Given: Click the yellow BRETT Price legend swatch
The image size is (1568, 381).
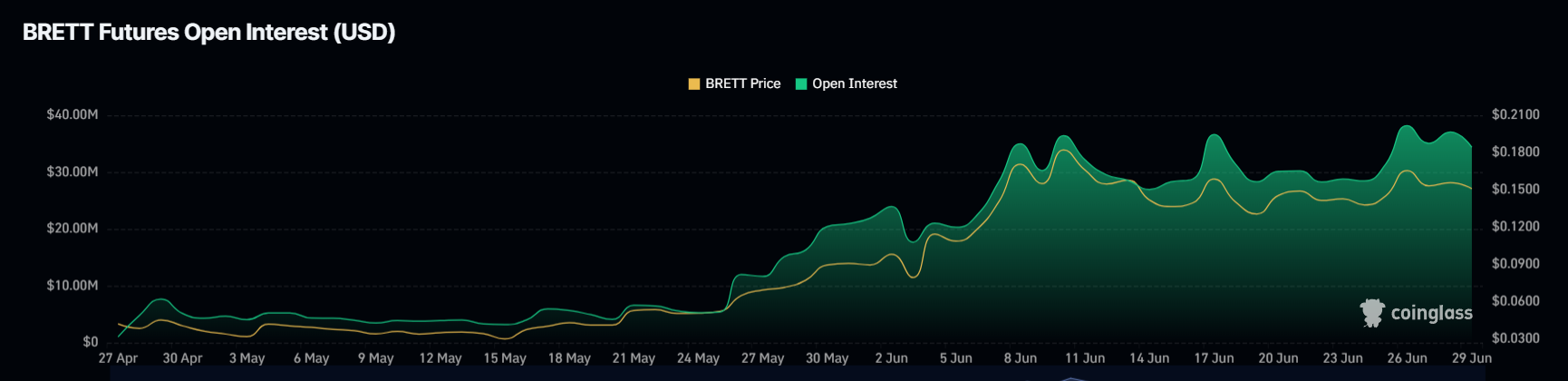Looking at the screenshot, I should pyautogui.click(x=694, y=84).
